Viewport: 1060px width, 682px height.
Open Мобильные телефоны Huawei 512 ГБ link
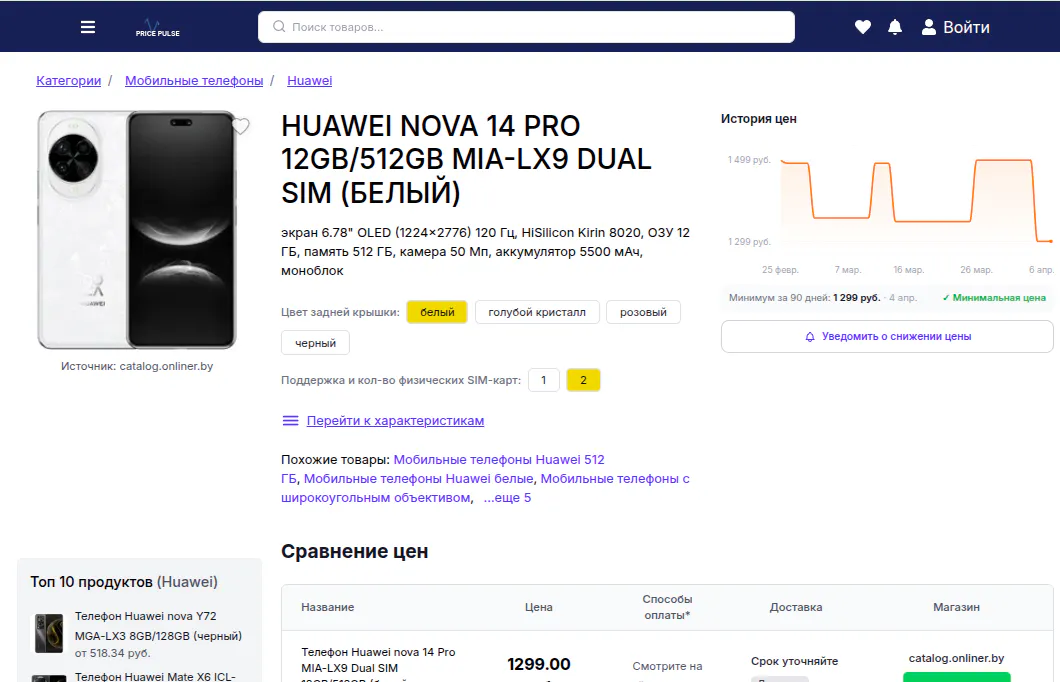499,460
